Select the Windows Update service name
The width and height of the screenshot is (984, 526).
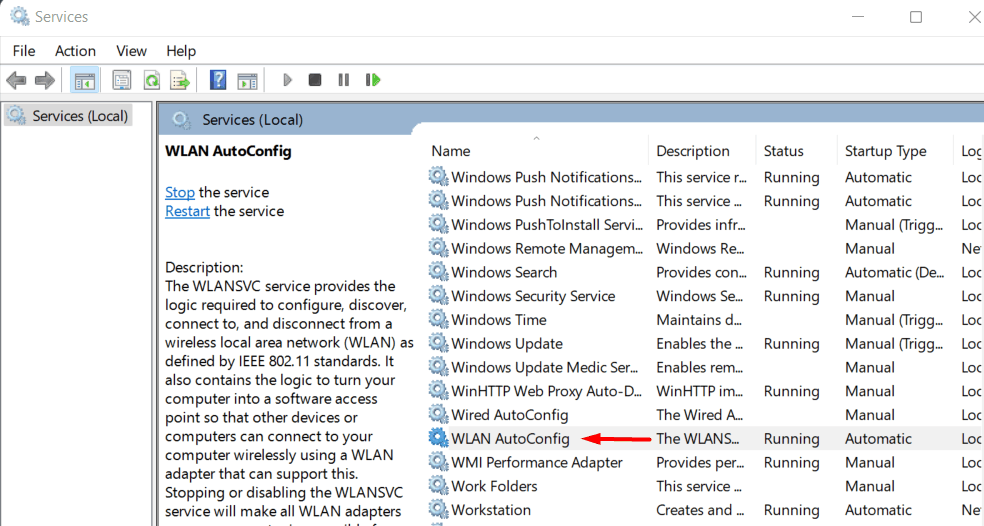[x=506, y=344]
